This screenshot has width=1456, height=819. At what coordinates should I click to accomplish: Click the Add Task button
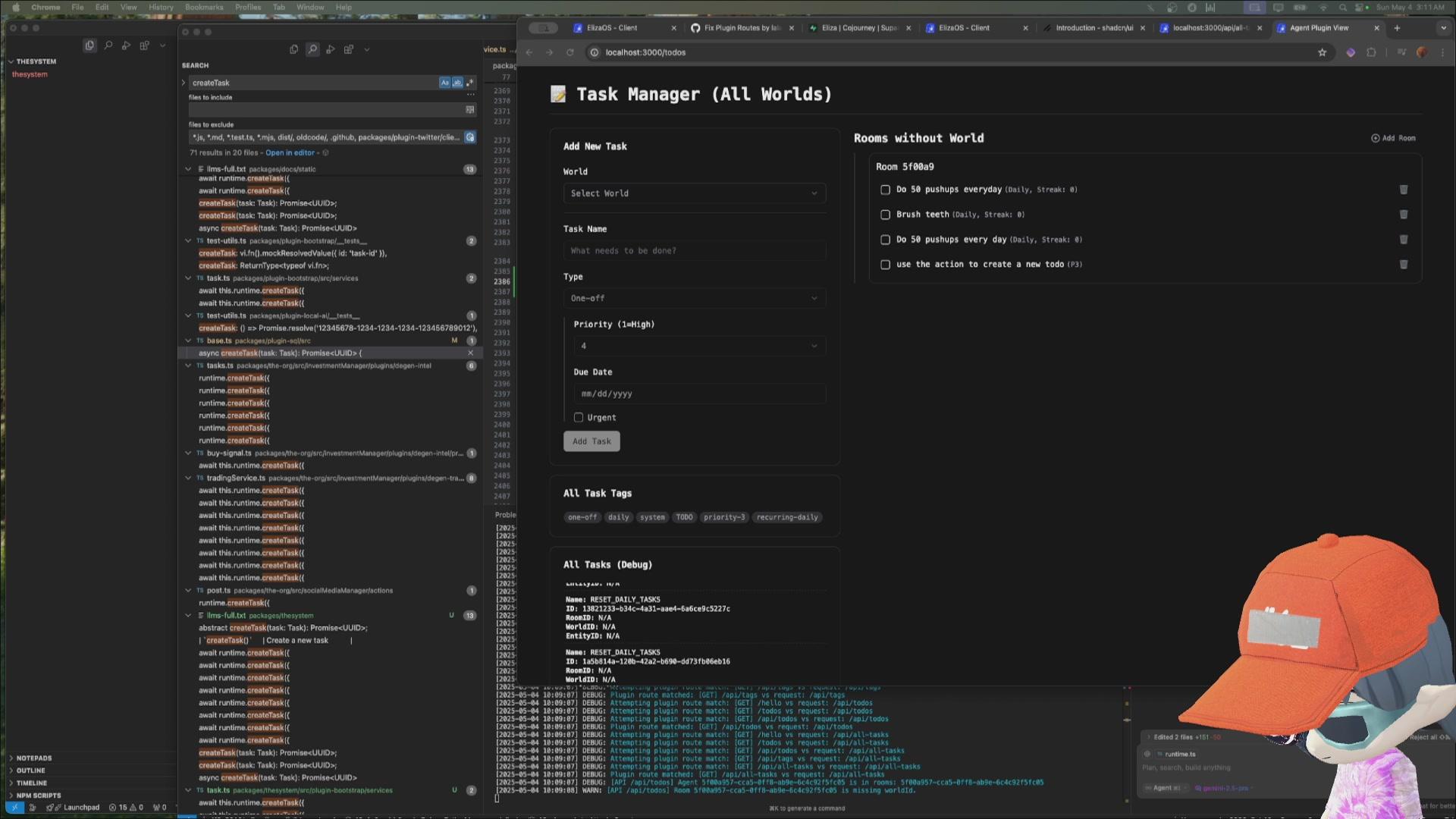591,441
